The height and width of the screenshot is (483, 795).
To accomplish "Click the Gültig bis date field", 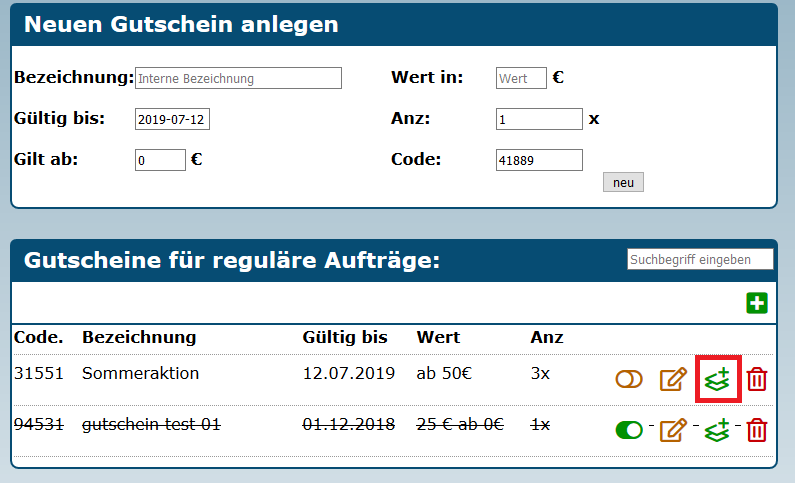I will click(x=172, y=120).
